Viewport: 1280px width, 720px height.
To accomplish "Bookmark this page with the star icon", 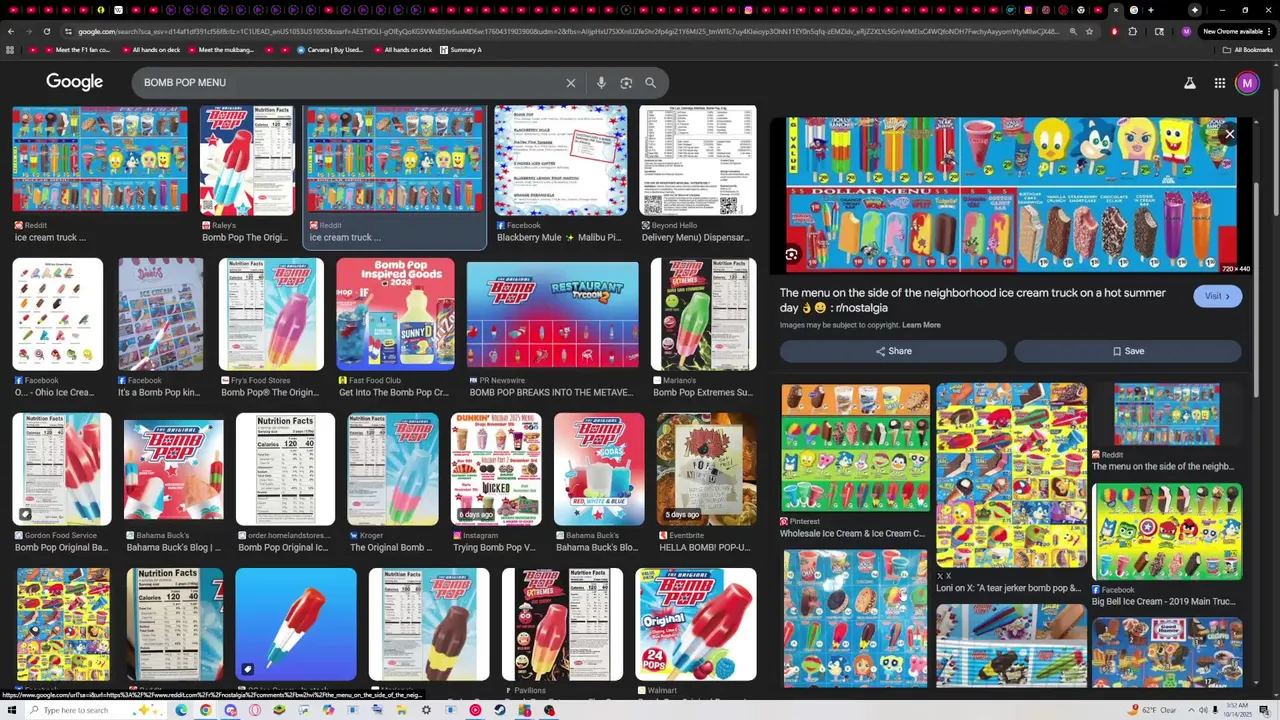I will 1089,31.
